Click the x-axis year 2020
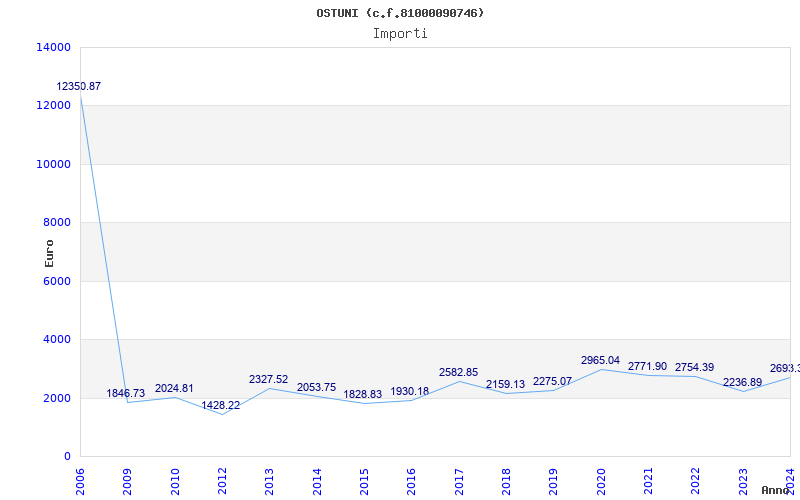 point(601,482)
